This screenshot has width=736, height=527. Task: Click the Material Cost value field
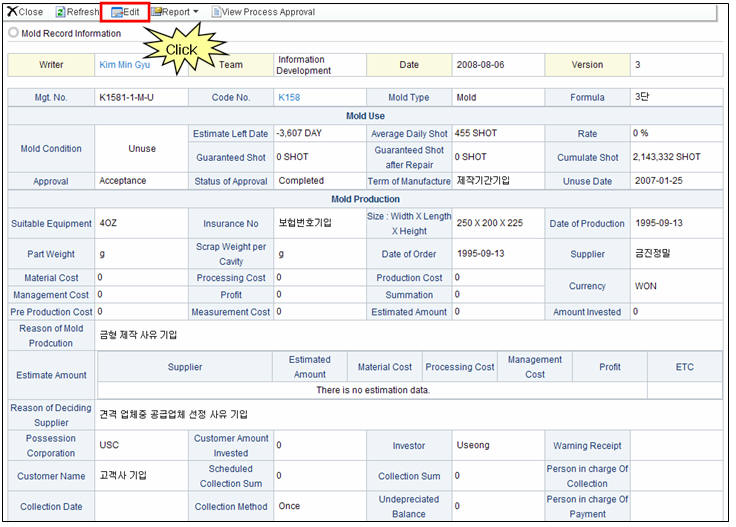point(140,277)
